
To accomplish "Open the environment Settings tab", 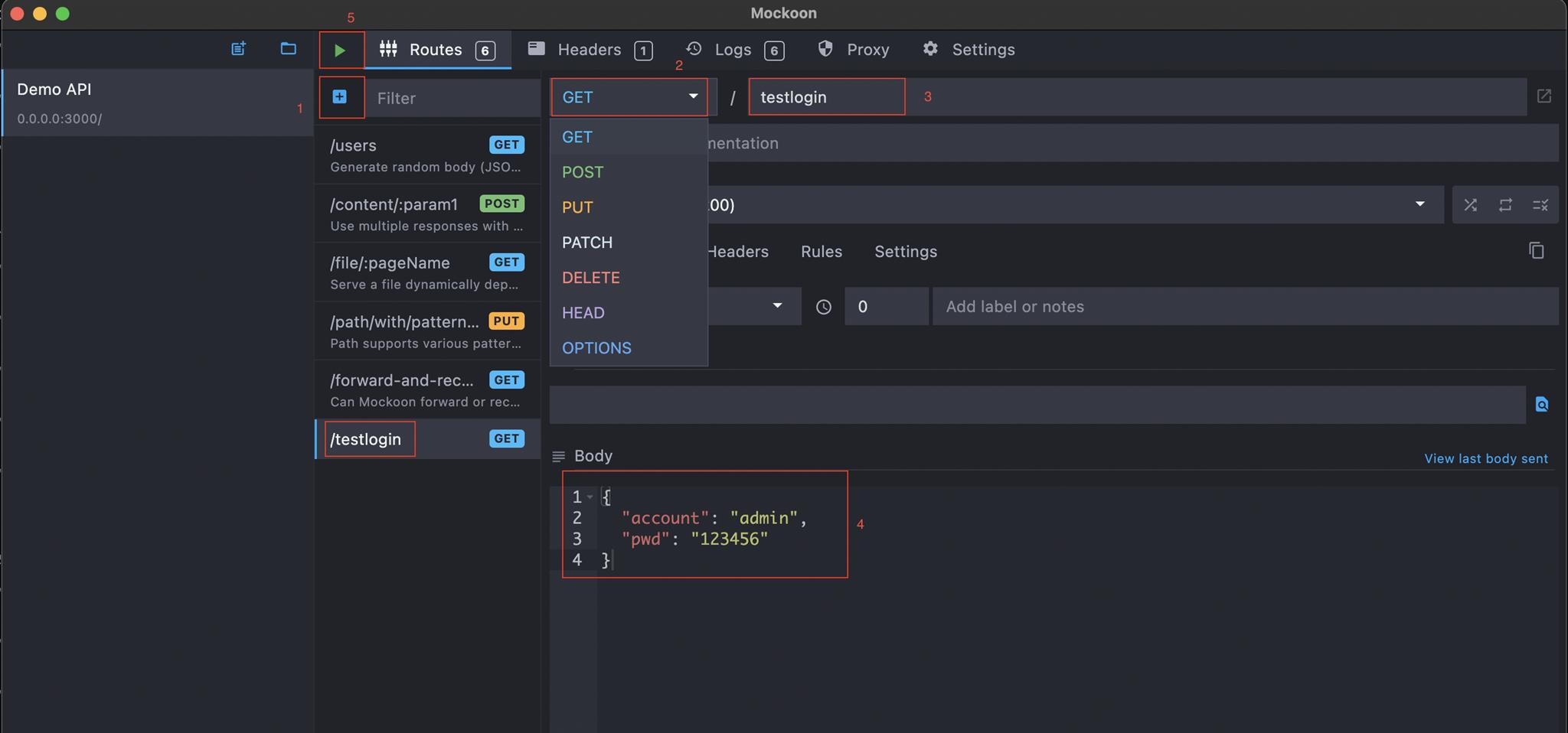I will pos(969,50).
